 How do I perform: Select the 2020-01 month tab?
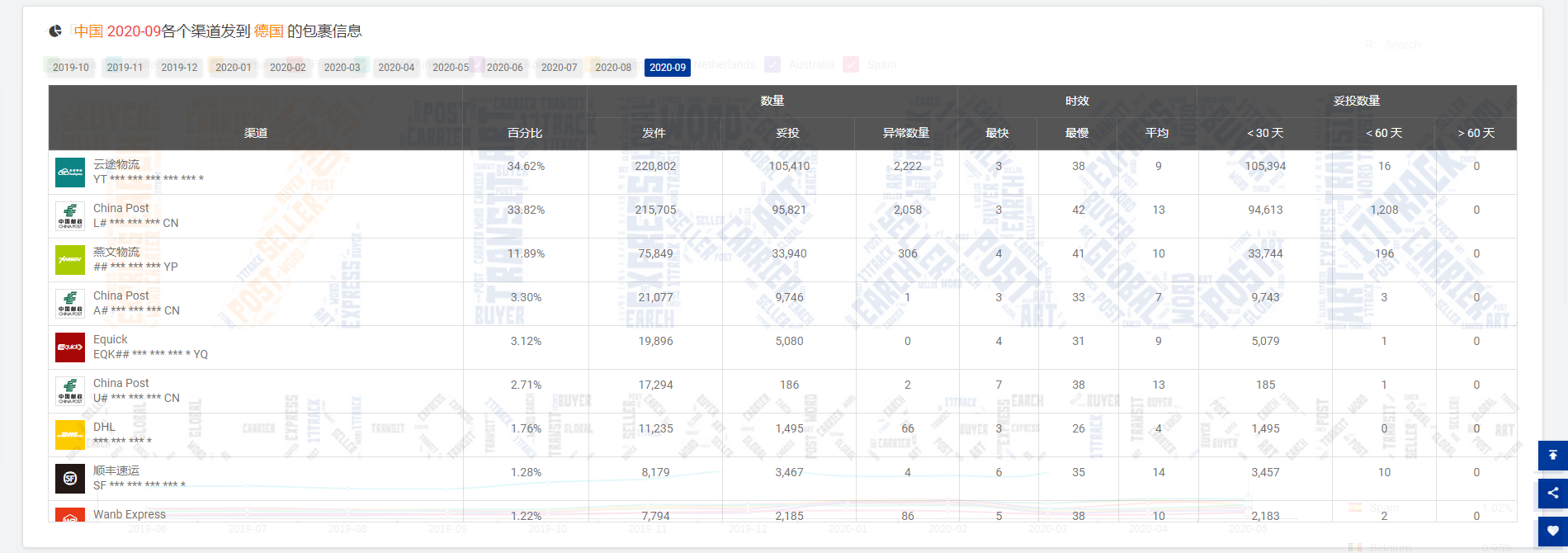234,68
